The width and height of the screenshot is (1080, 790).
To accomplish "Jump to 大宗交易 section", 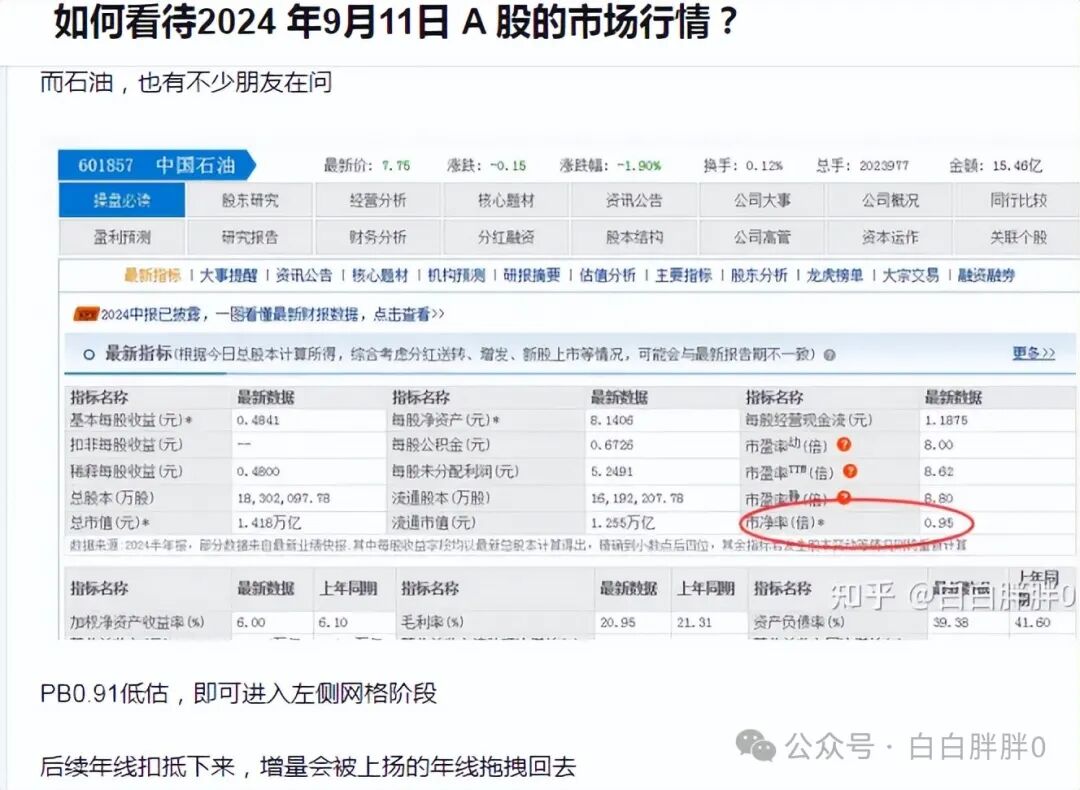I will pyautogui.click(x=911, y=276).
